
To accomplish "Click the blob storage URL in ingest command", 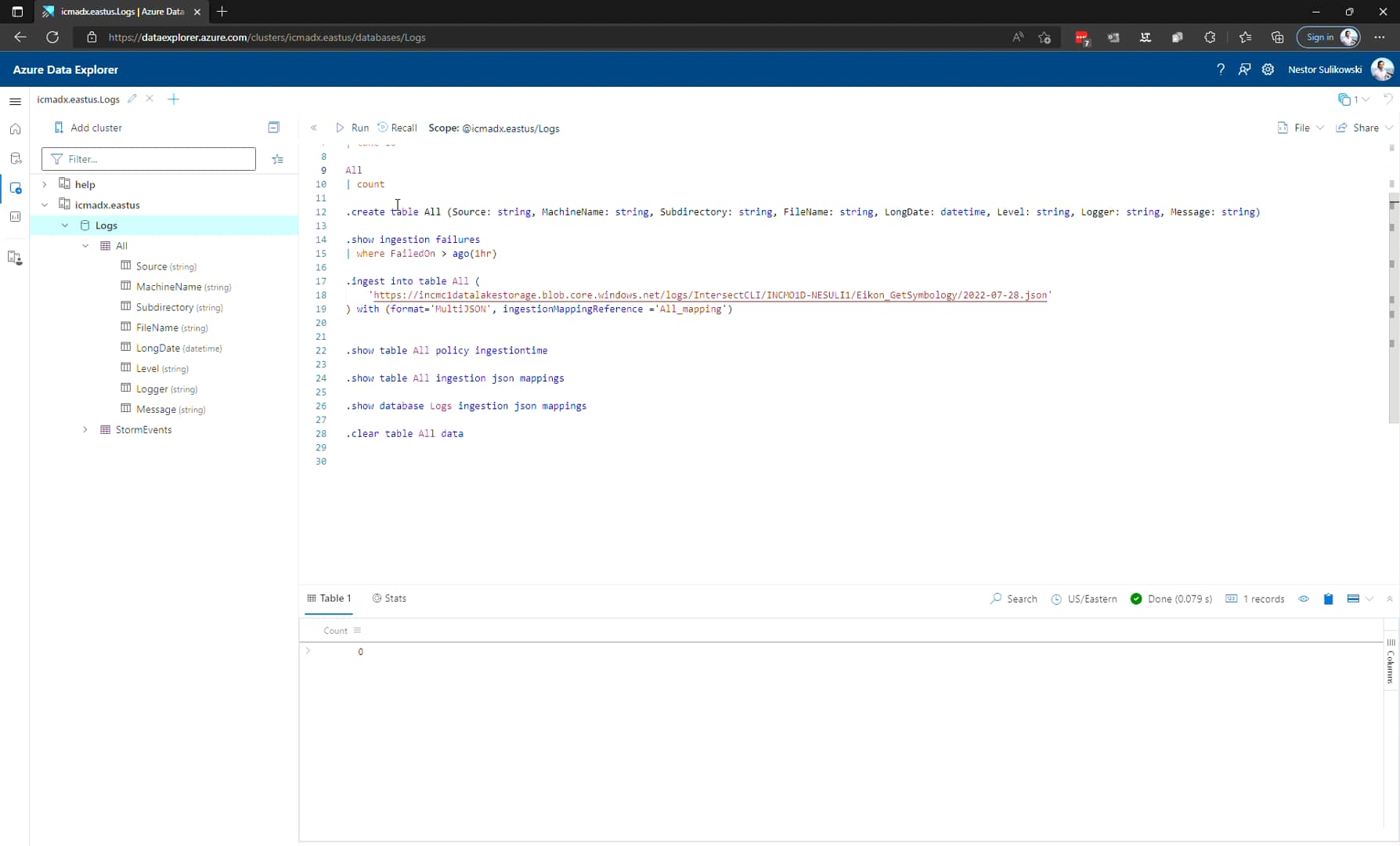I will pyautogui.click(x=710, y=295).
